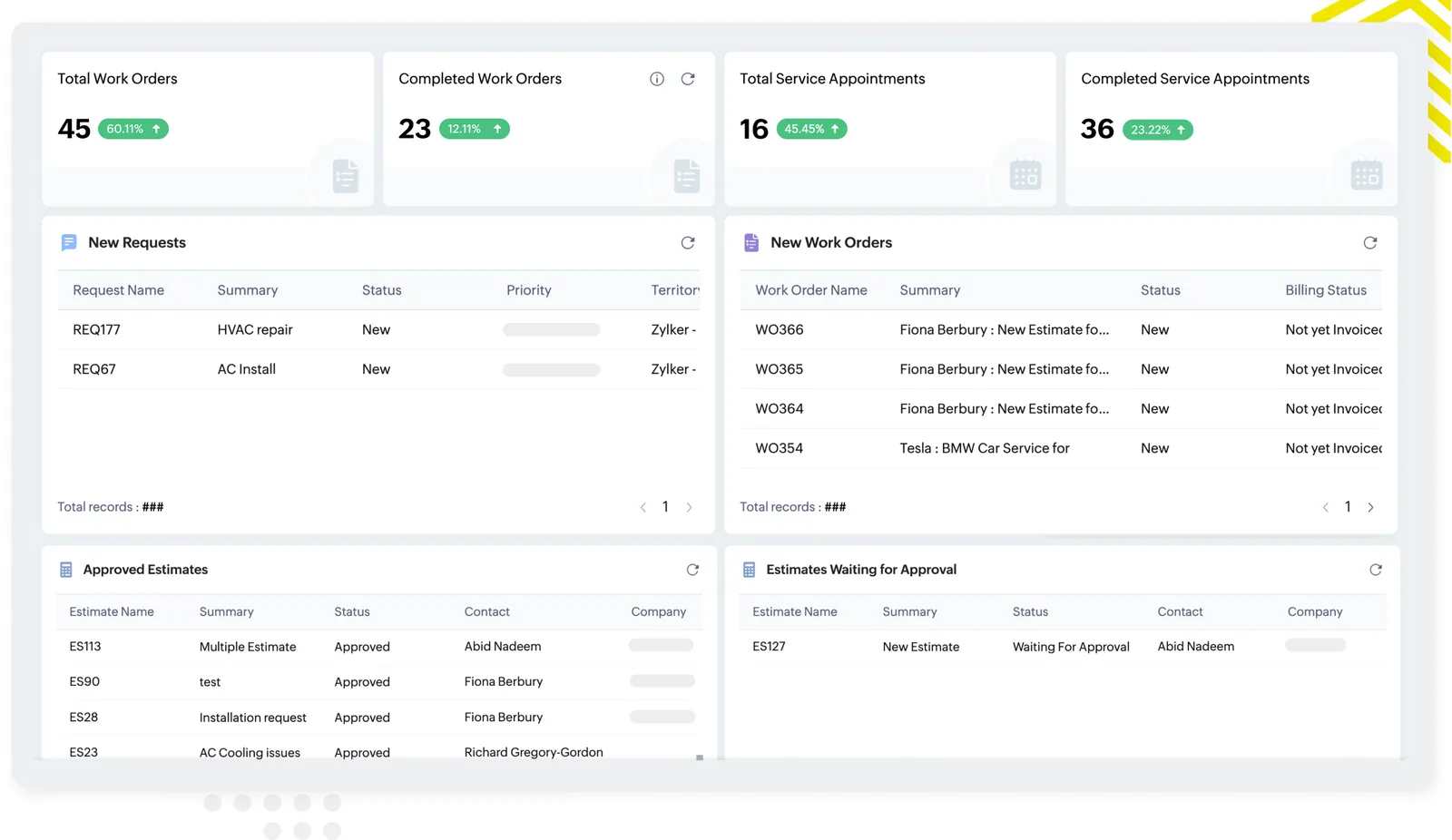Click the New Requests chat icon
Screen dimensions: 1452x840
pos(69,242)
